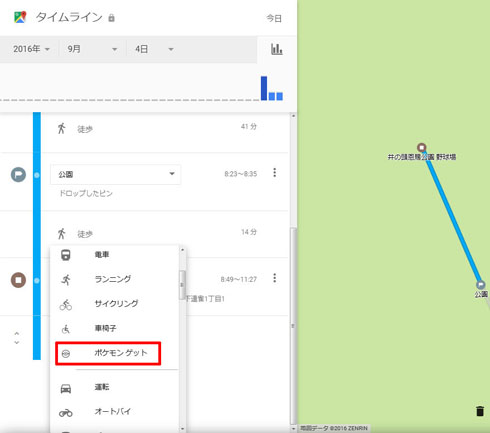Click the タイムライン title text
The height and width of the screenshot is (433, 490).
click(69, 17)
